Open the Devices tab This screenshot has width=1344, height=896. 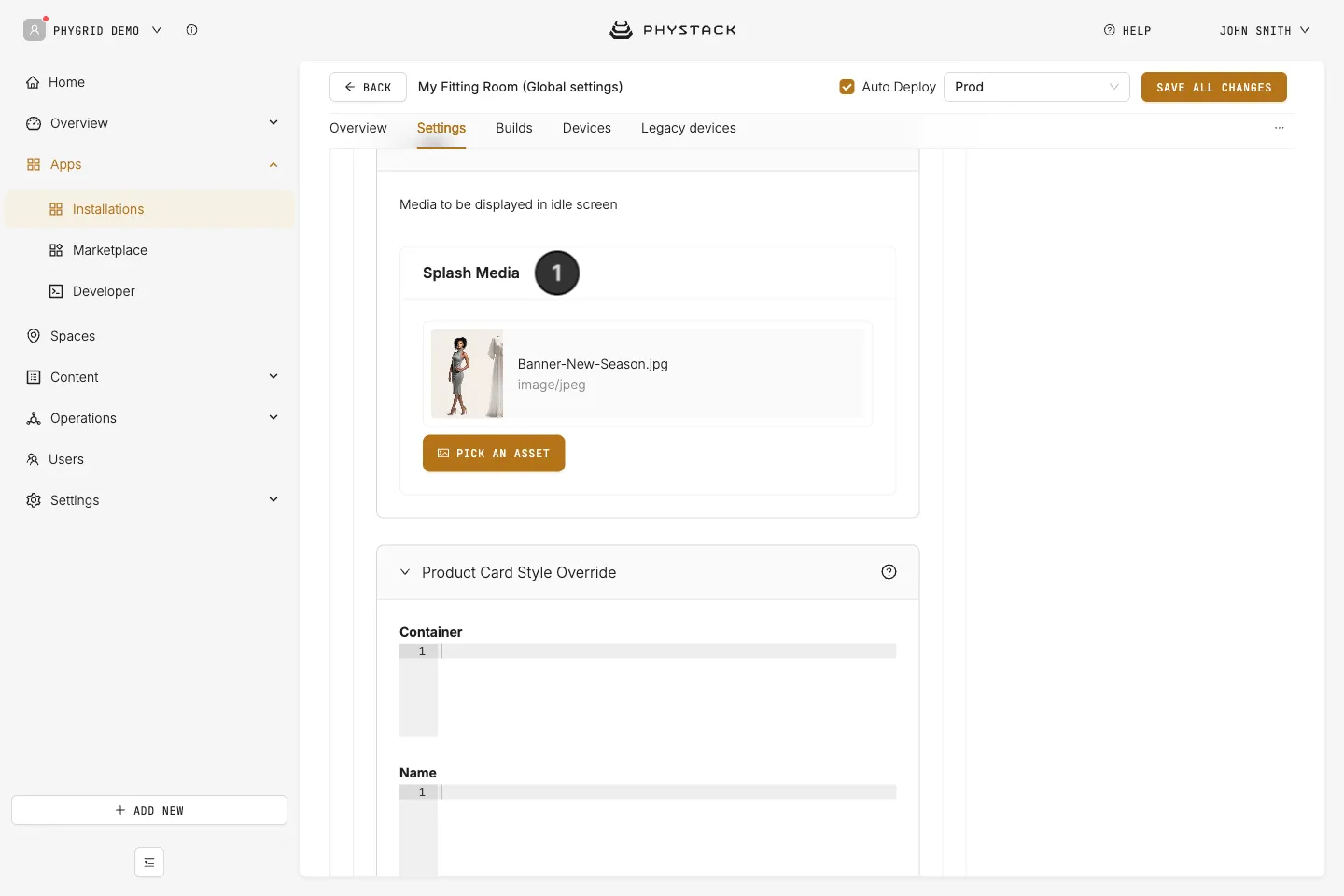click(x=587, y=128)
